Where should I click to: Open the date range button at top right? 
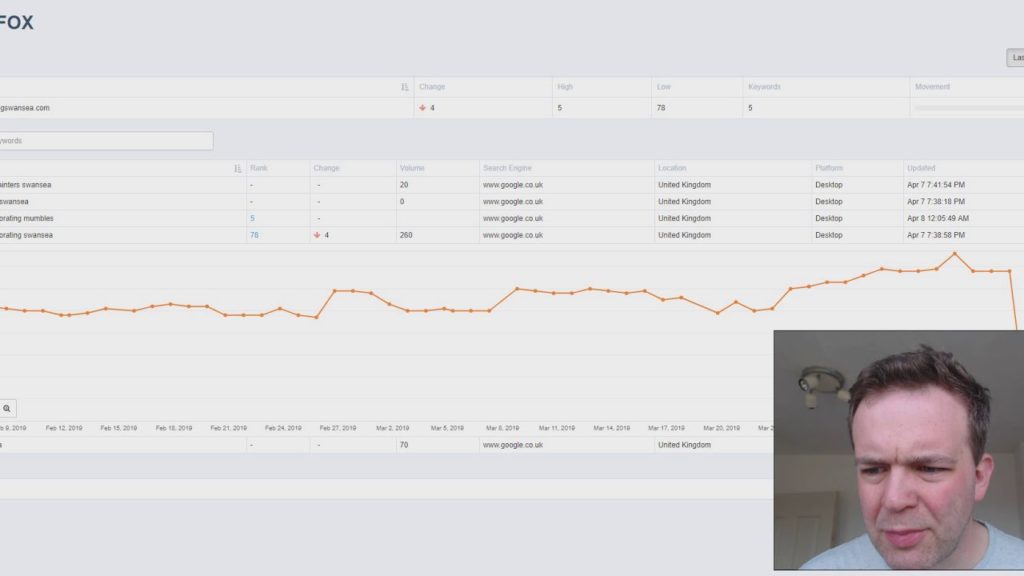pos(1015,57)
